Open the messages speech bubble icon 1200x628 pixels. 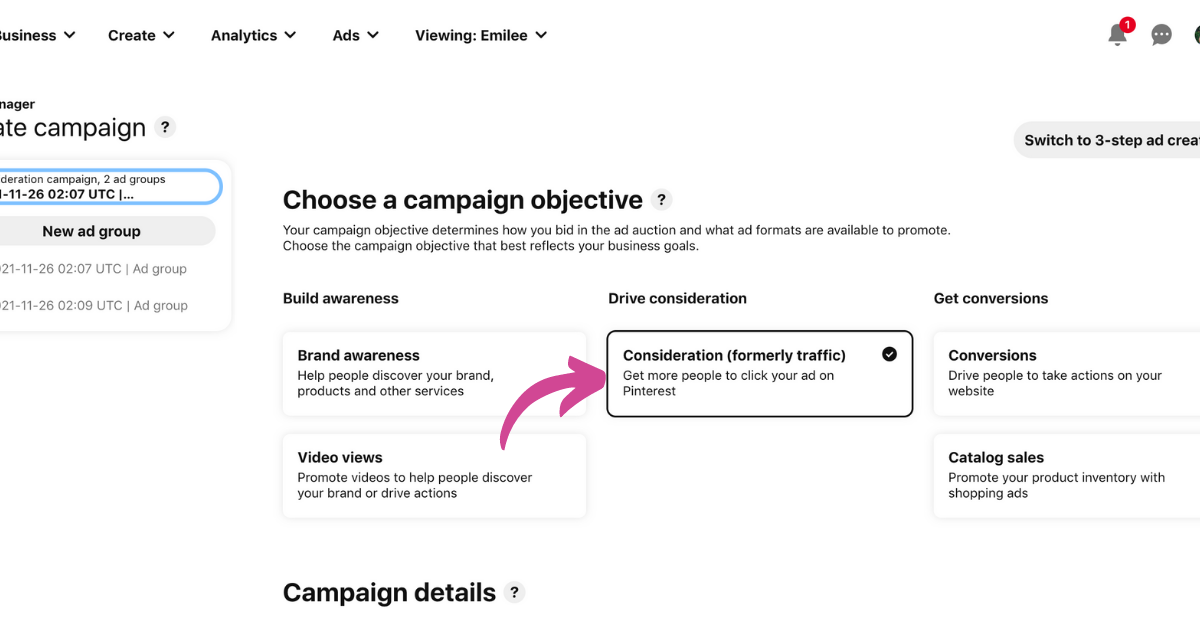(1161, 35)
